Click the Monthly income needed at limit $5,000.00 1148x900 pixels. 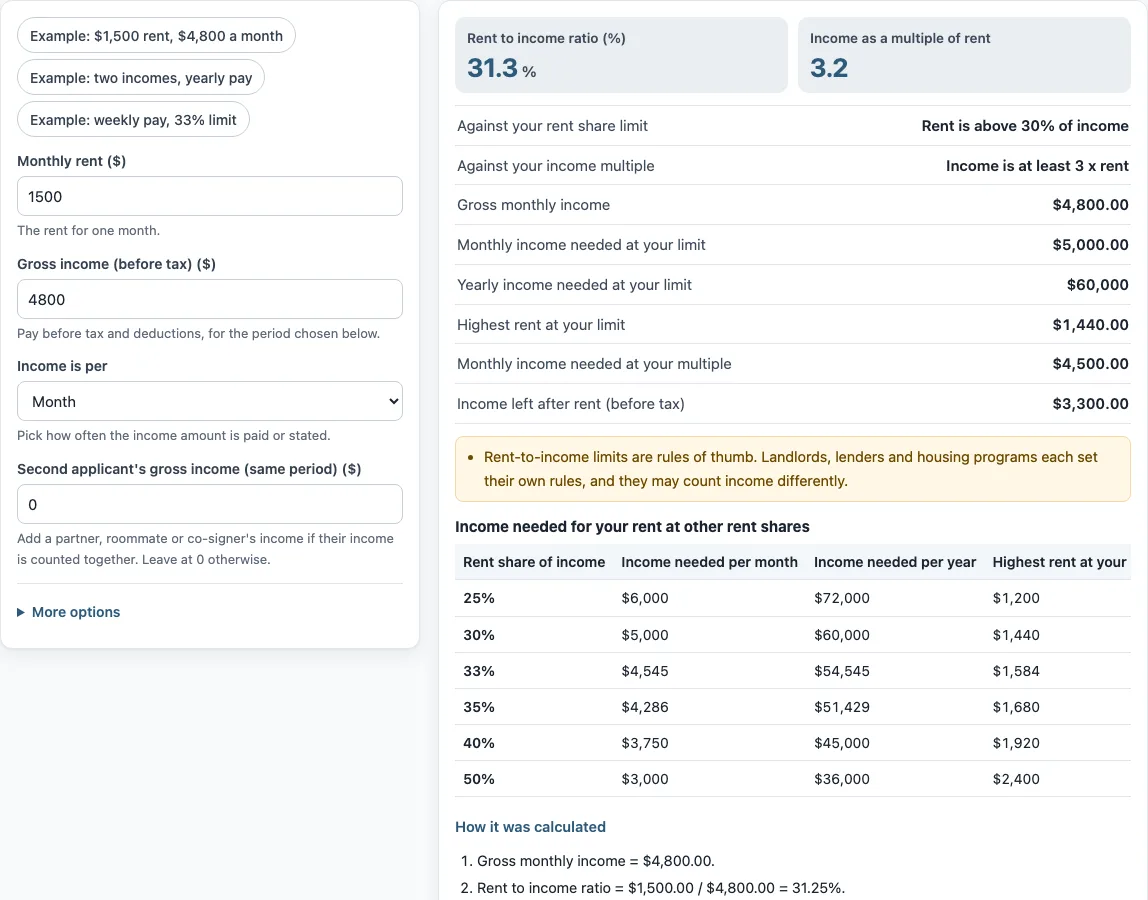click(1090, 245)
